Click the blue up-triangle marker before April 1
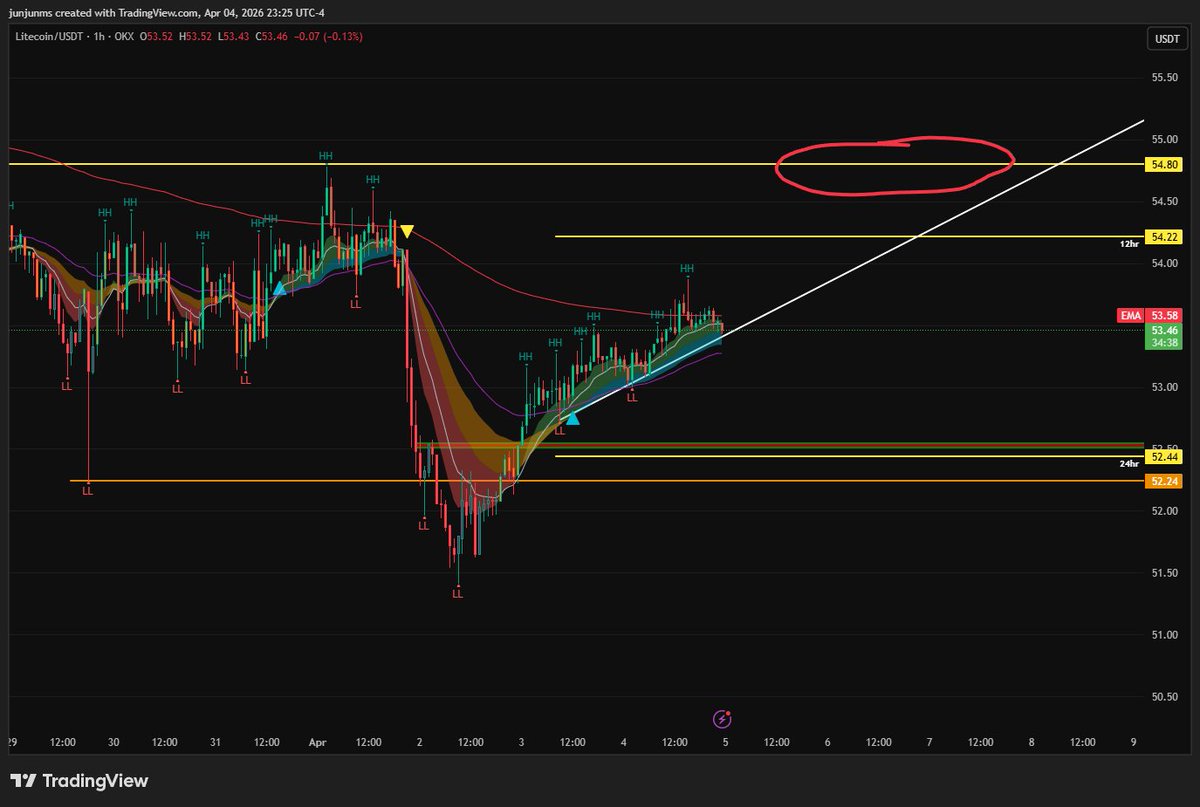1200x807 pixels. click(x=280, y=288)
